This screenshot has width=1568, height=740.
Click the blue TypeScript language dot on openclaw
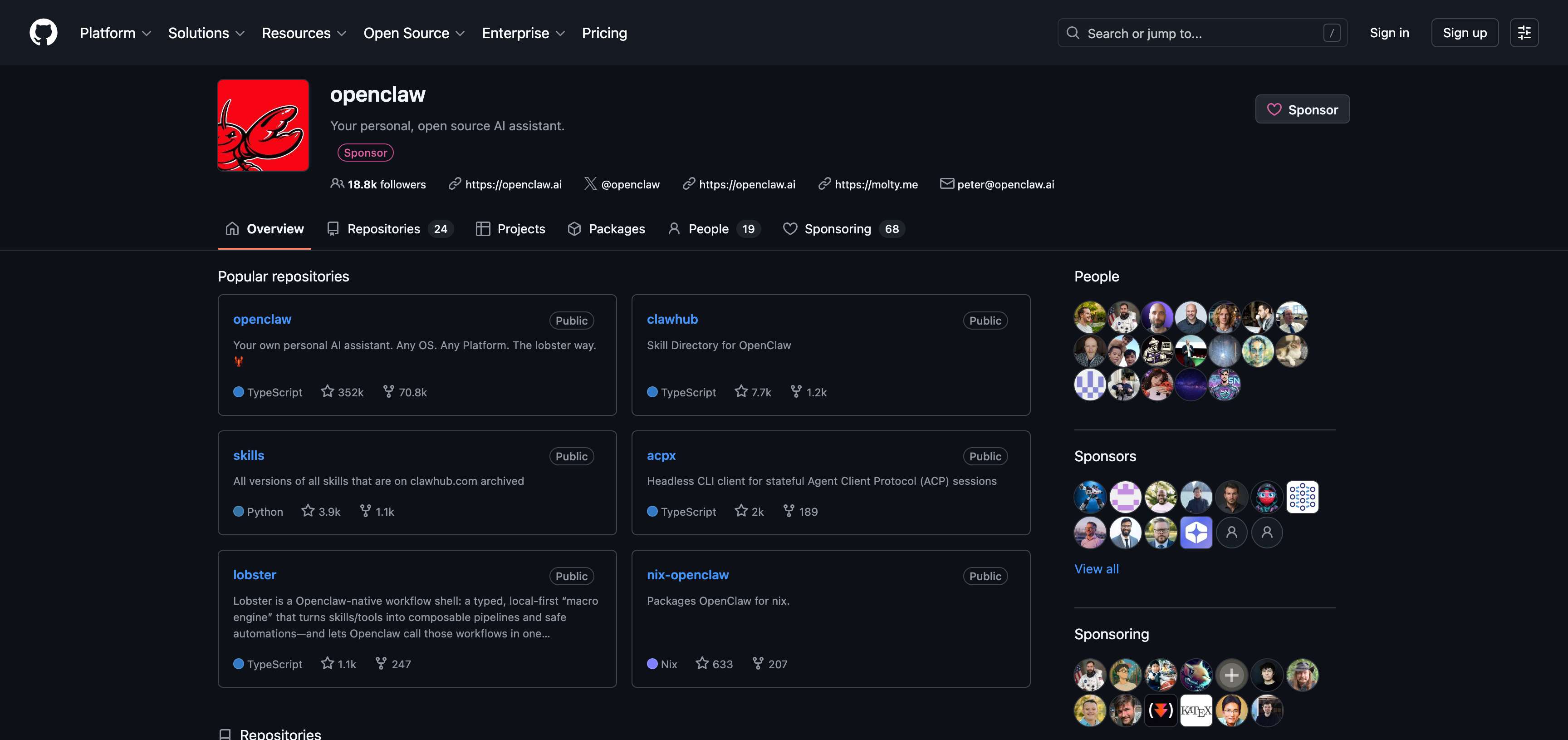[x=239, y=392]
